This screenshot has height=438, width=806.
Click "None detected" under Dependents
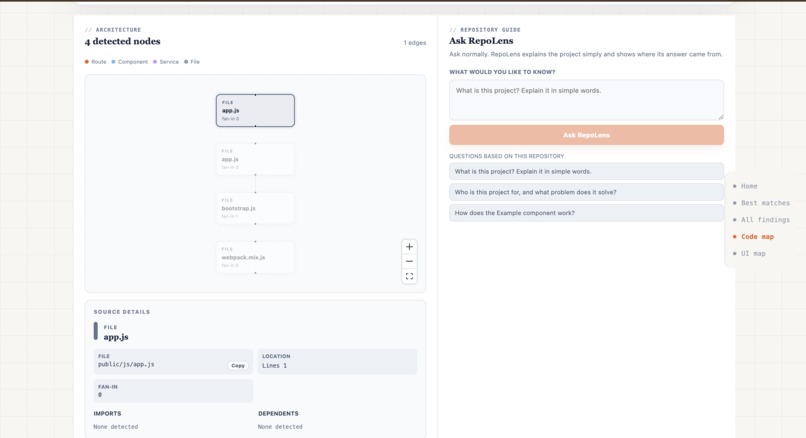point(280,427)
